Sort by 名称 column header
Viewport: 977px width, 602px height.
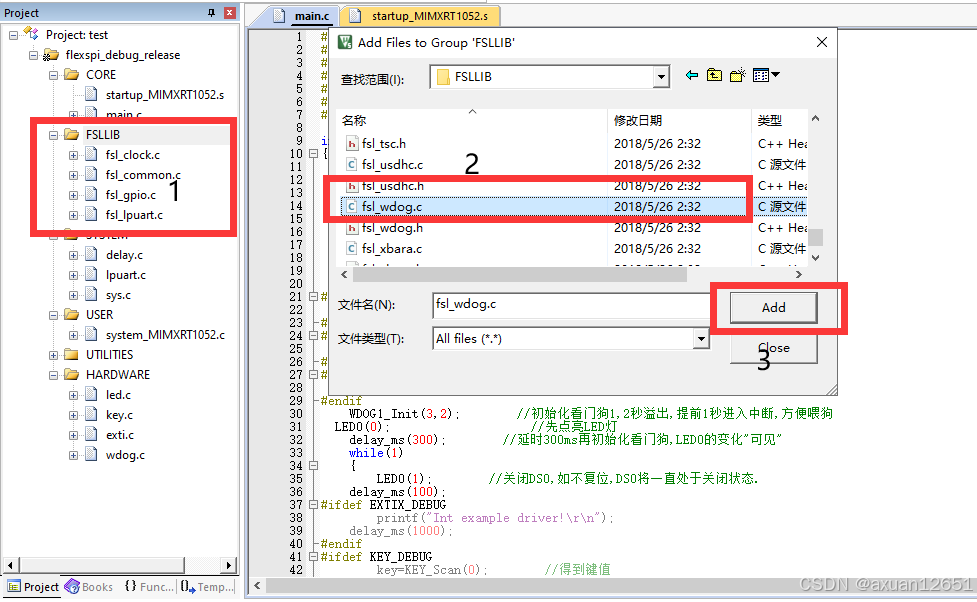coord(472,120)
